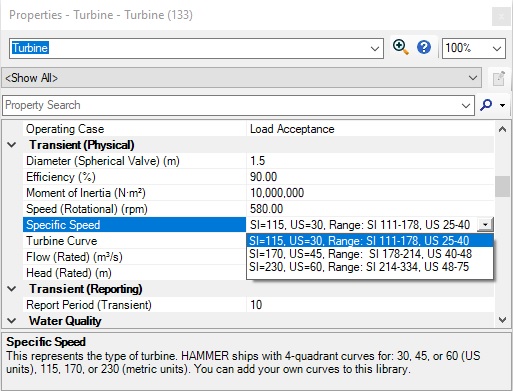
Task: Expand the <Show All> filter dropdown
Action: coord(472,78)
